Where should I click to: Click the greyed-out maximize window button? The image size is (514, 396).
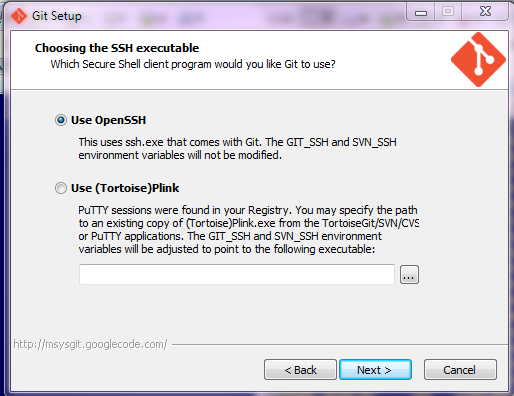pos(448,12)
